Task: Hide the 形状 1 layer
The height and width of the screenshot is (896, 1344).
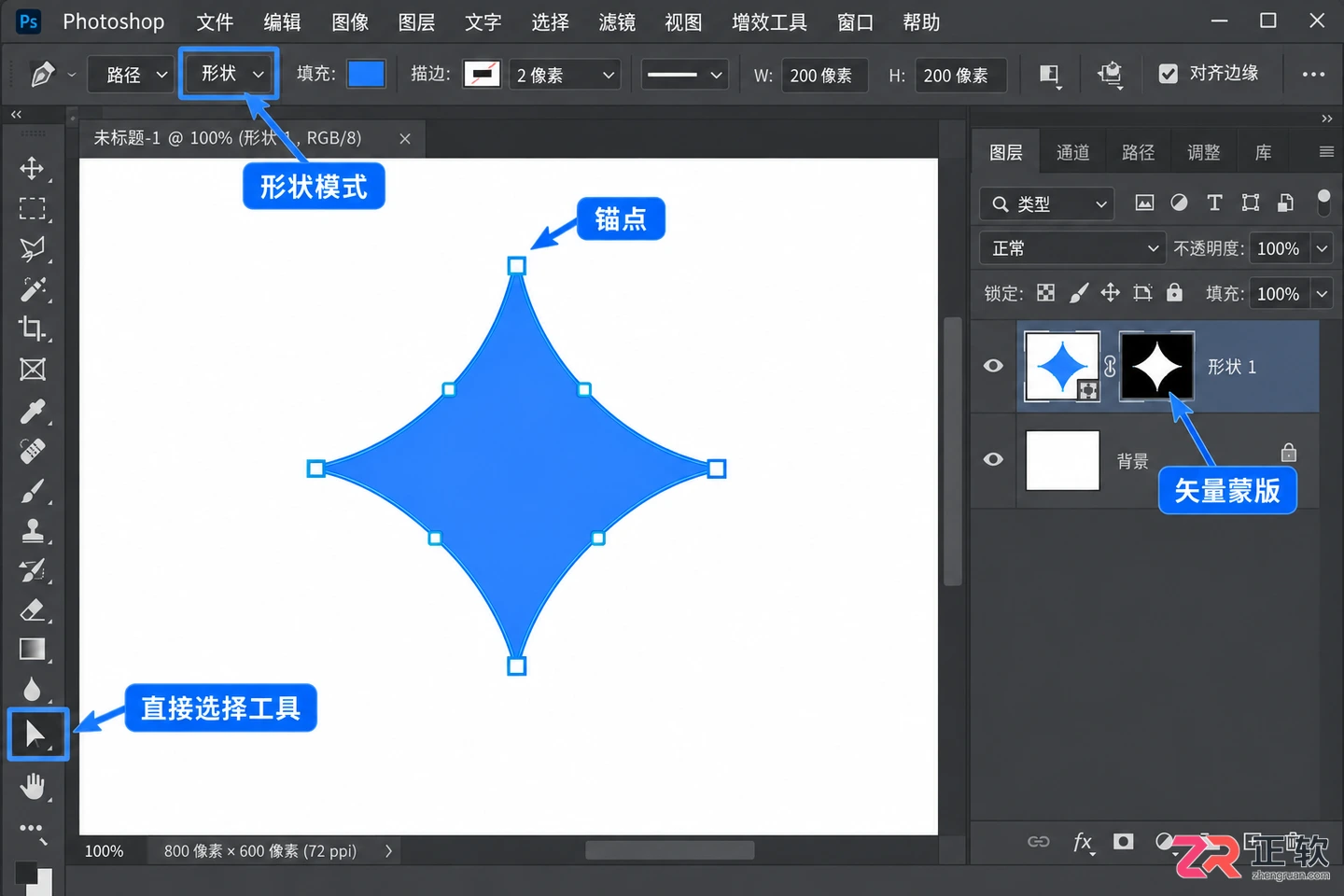Action: coord(994,366)
